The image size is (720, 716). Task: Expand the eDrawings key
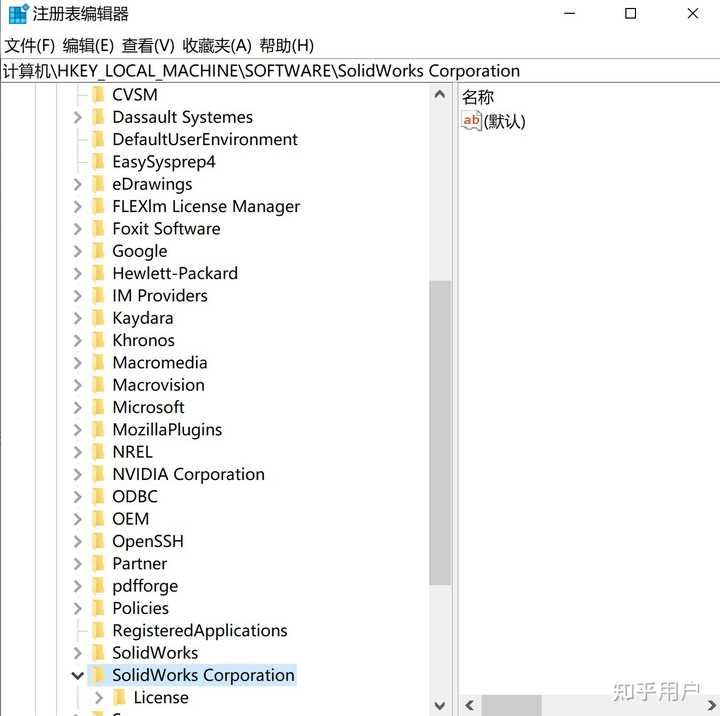78,184
